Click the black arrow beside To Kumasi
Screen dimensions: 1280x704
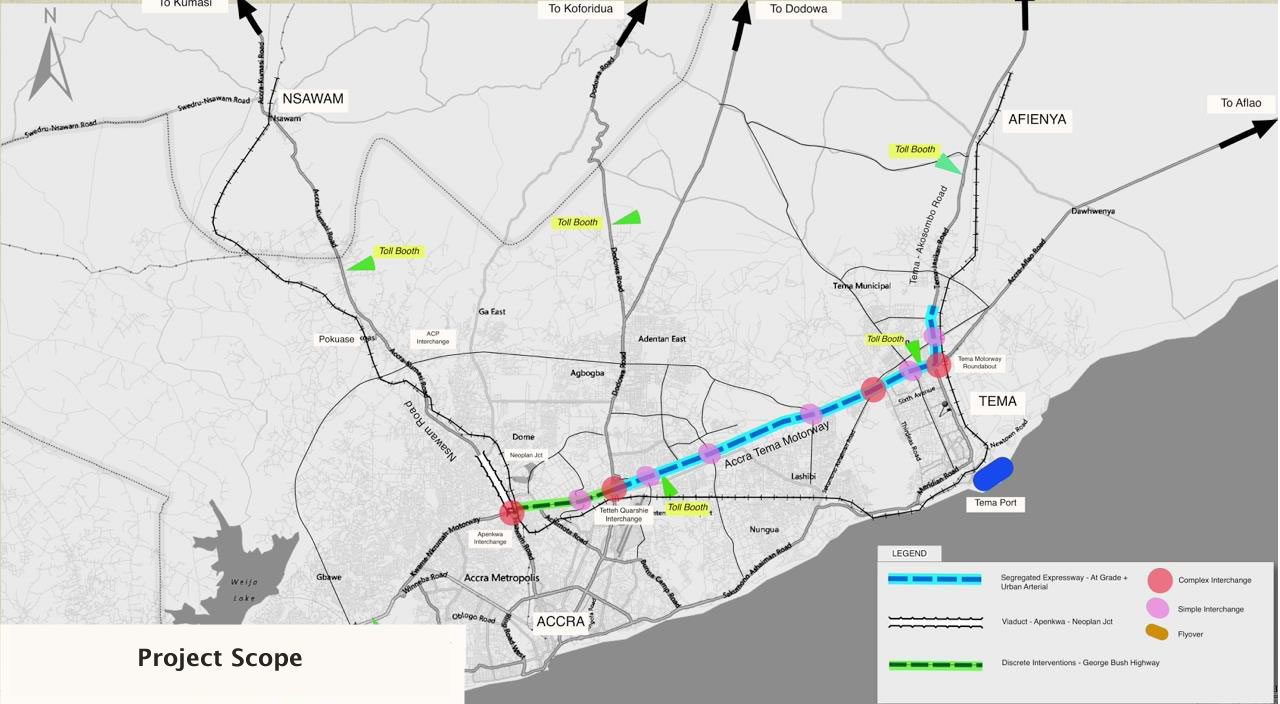click(x=248, y=17)
